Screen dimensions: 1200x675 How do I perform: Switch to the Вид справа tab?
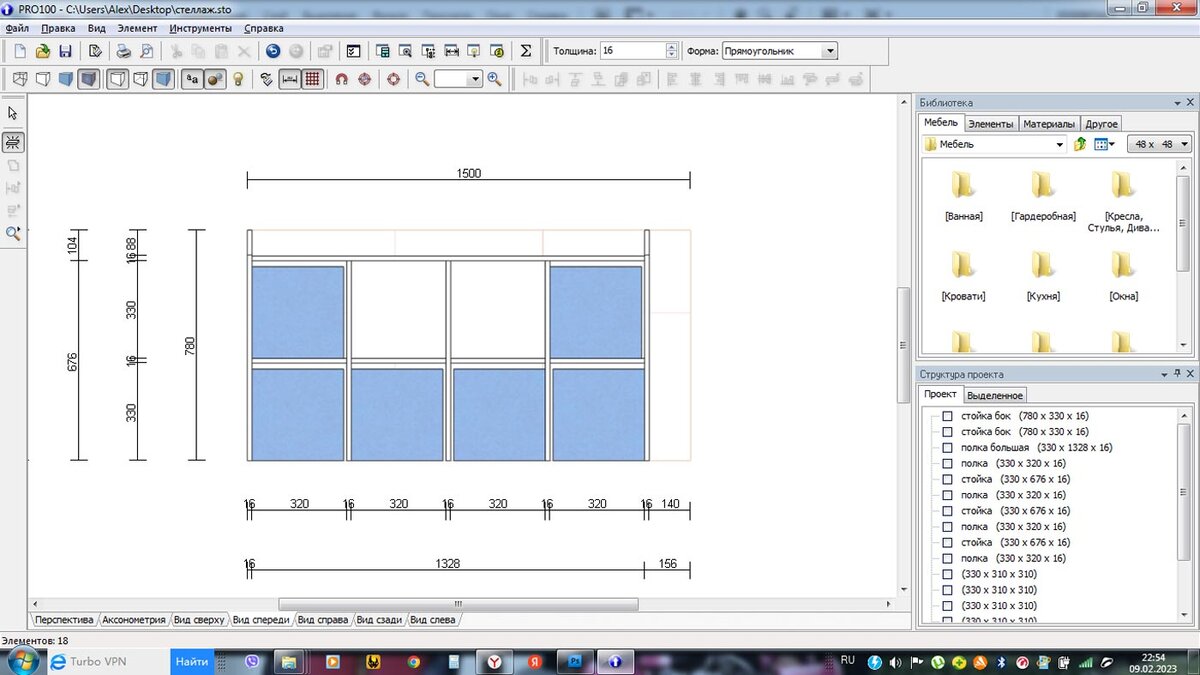click(323, 620)
